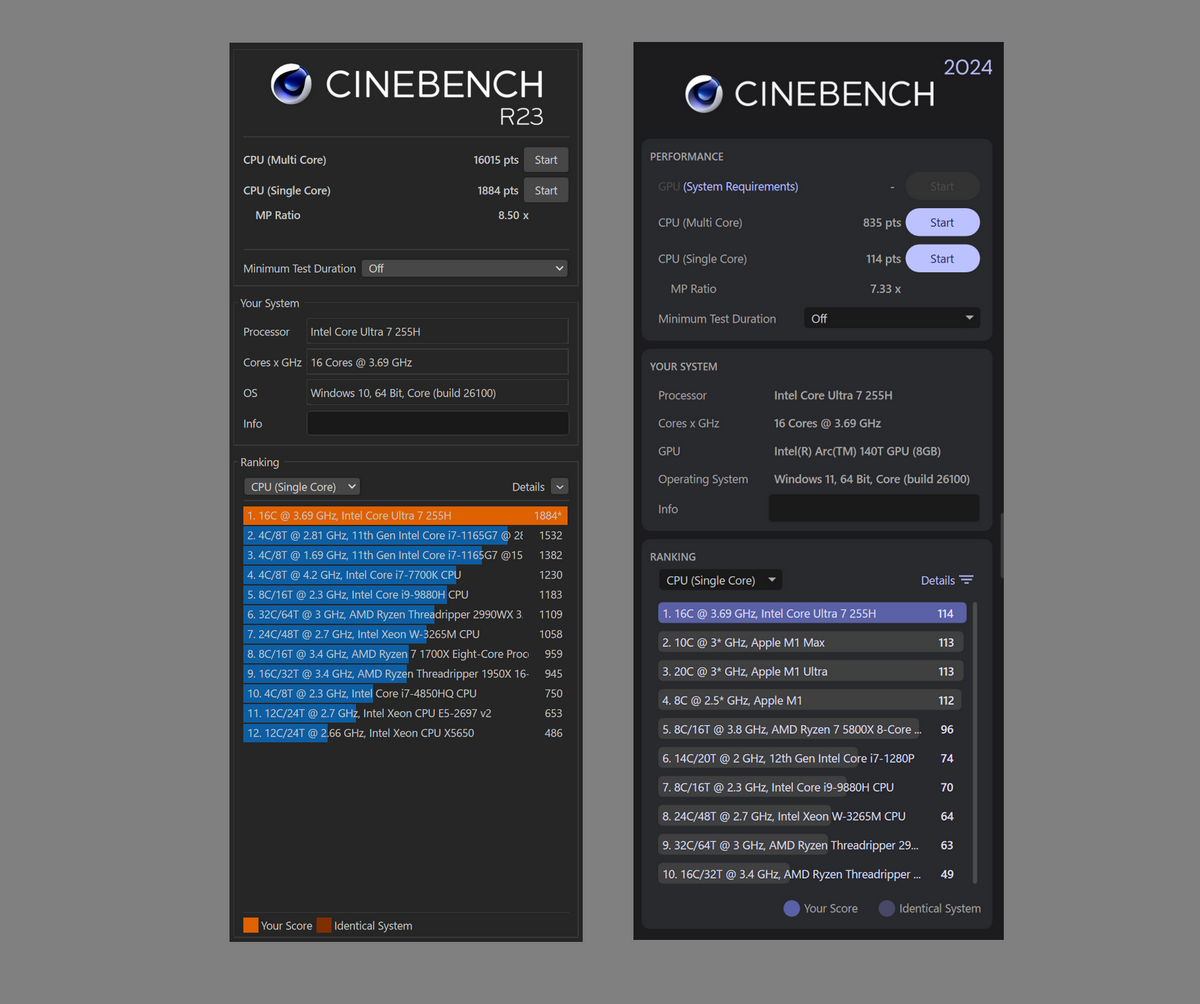Click the Cinebench 2024 window side scrollbar
The height and width of the screenshot is (1004, 1200).
pos(1001,545)
